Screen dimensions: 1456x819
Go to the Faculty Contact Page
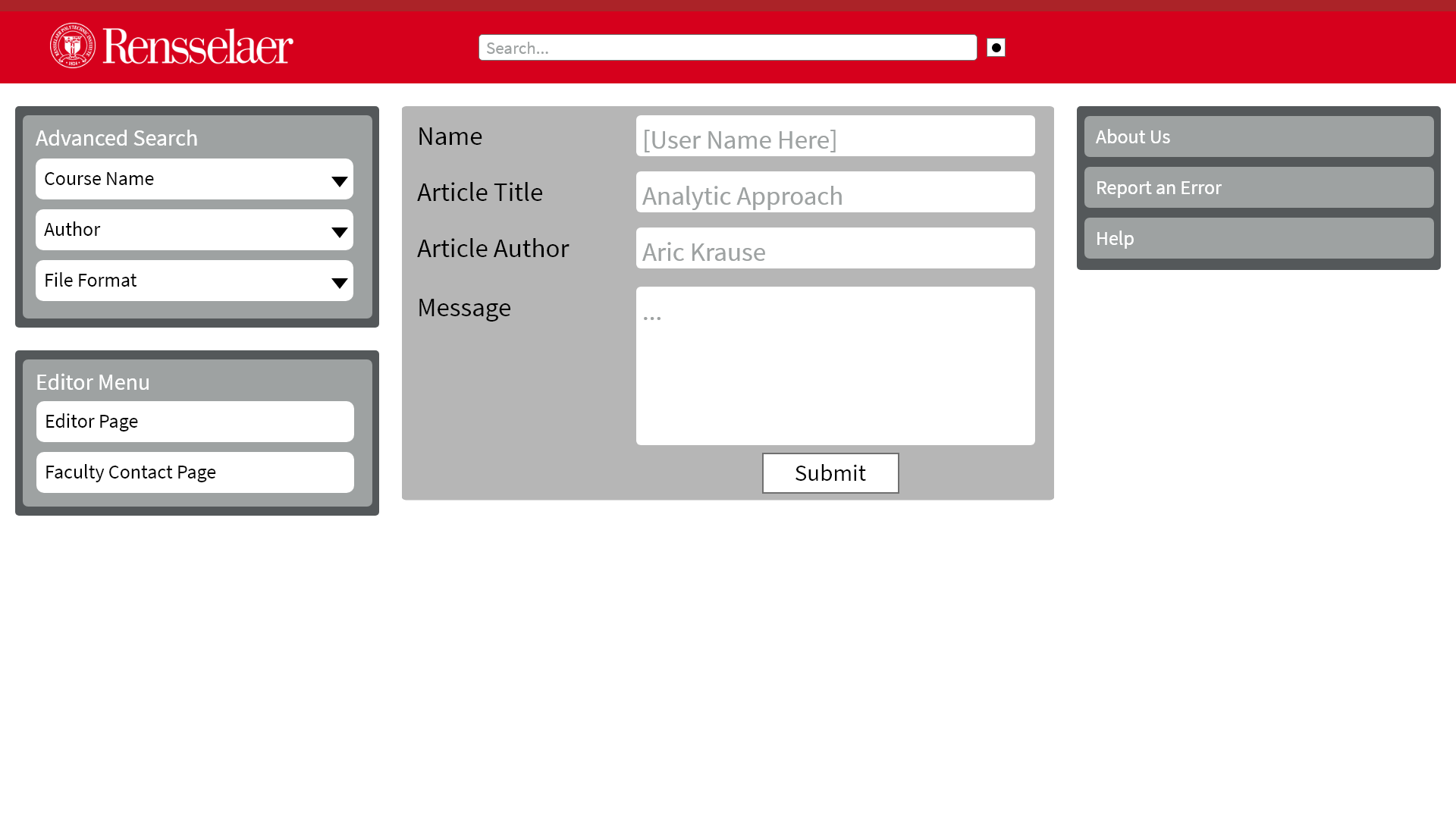pyautogui.click(x=195, y=472)
